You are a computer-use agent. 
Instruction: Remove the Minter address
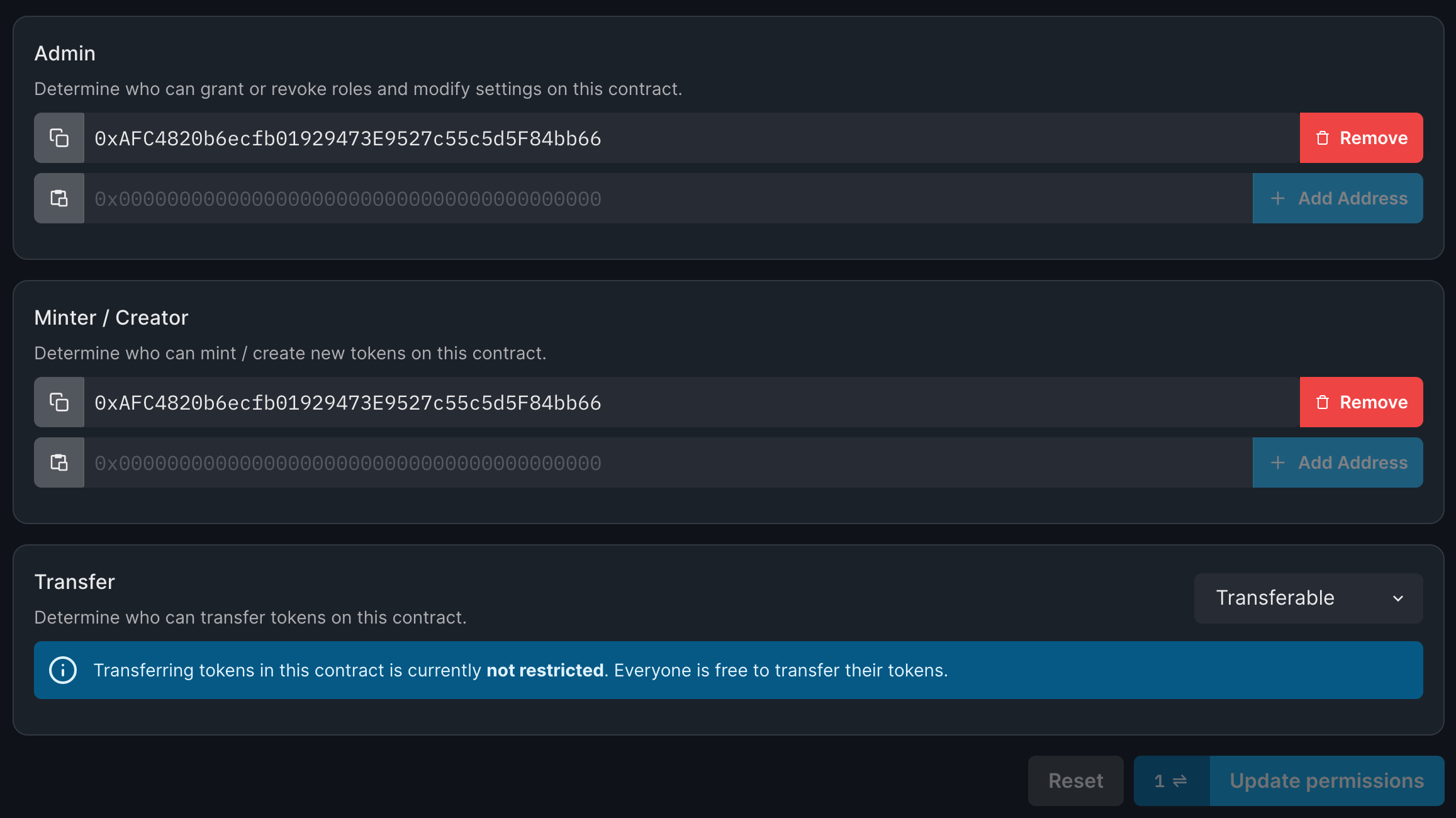point(1361,401)
